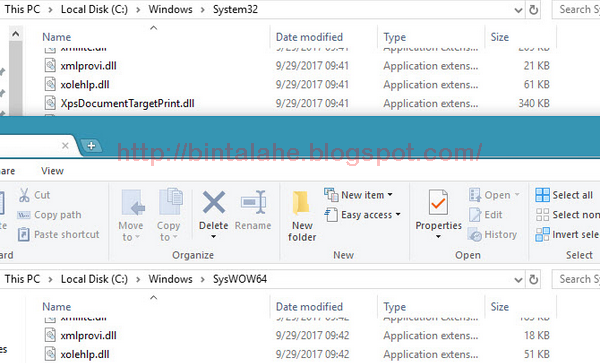Click the xolehlp.dll file icon in SysWOW64

coord(50,354)
